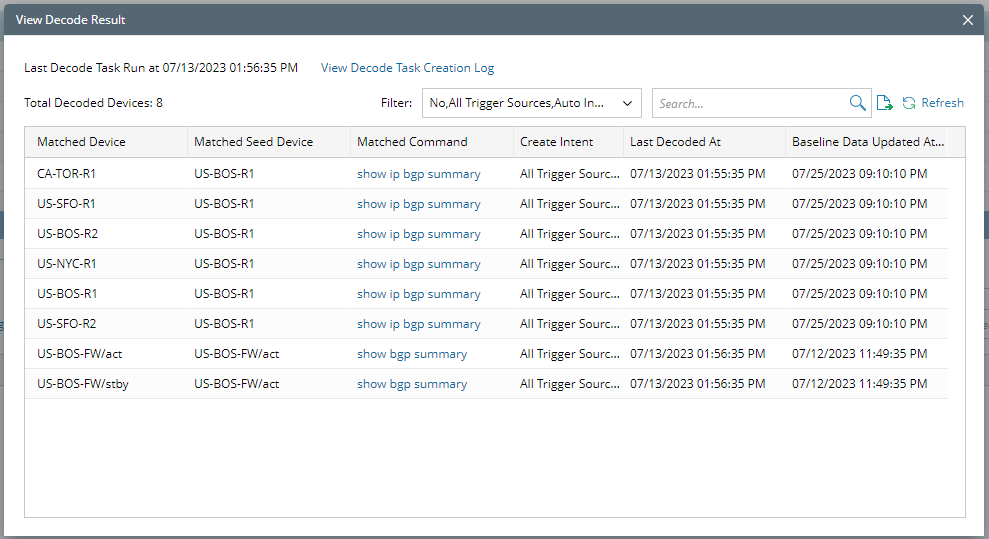Click seed device US-BOS-FW/act in US-BOS-FW/stby row
Viewport: 989px width, 539px height.
tap(237, 384)
